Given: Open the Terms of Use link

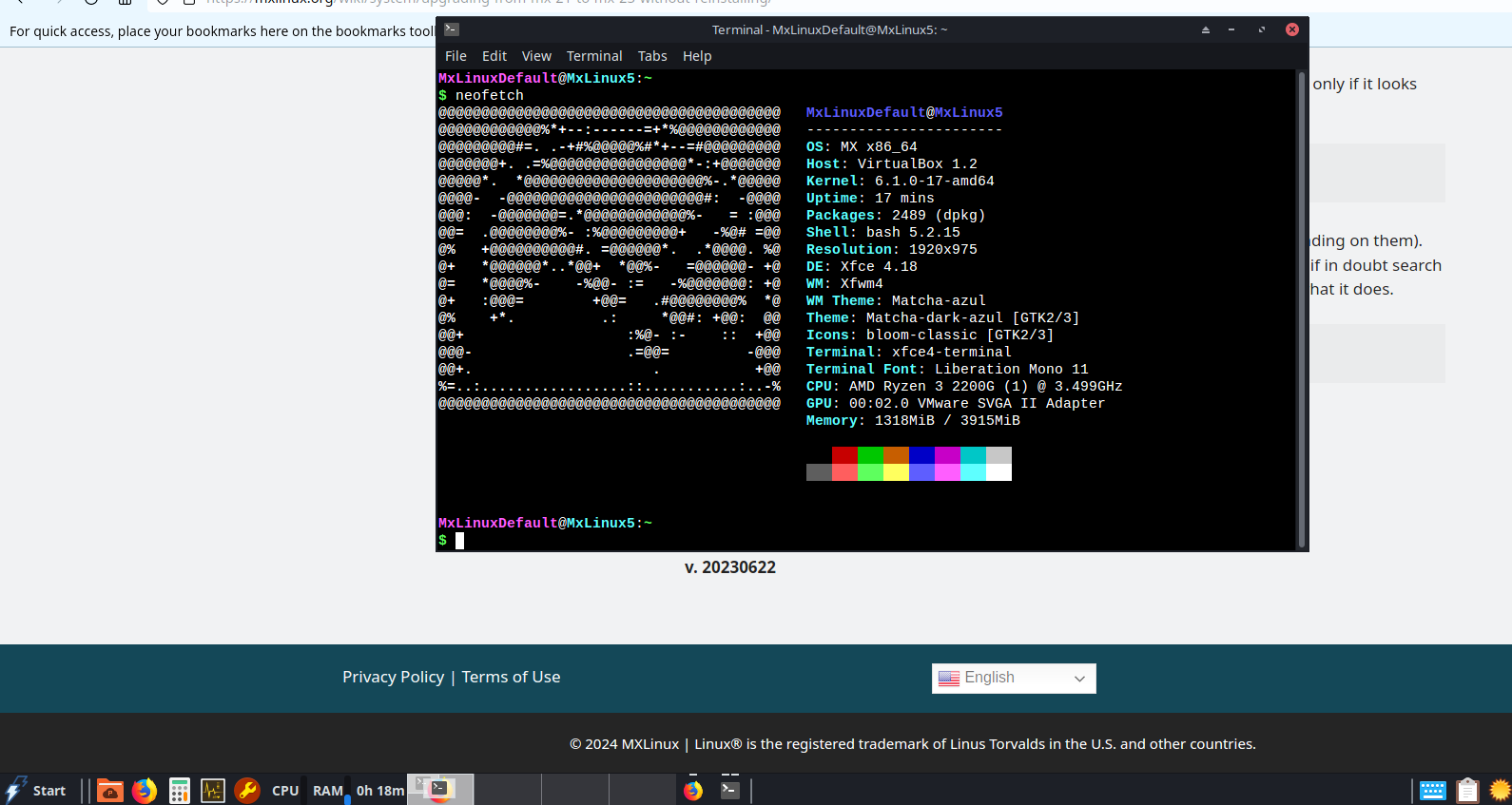Looking at the screenshot, I should click(511, 677).
